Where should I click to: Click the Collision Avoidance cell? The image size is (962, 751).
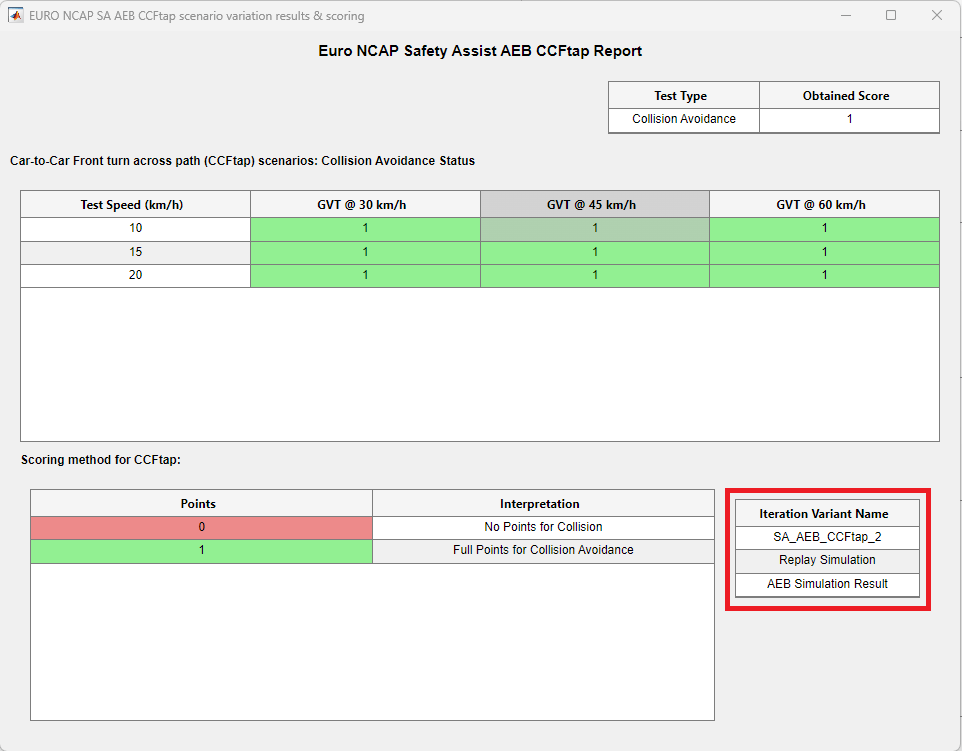[x=683, y=120]
